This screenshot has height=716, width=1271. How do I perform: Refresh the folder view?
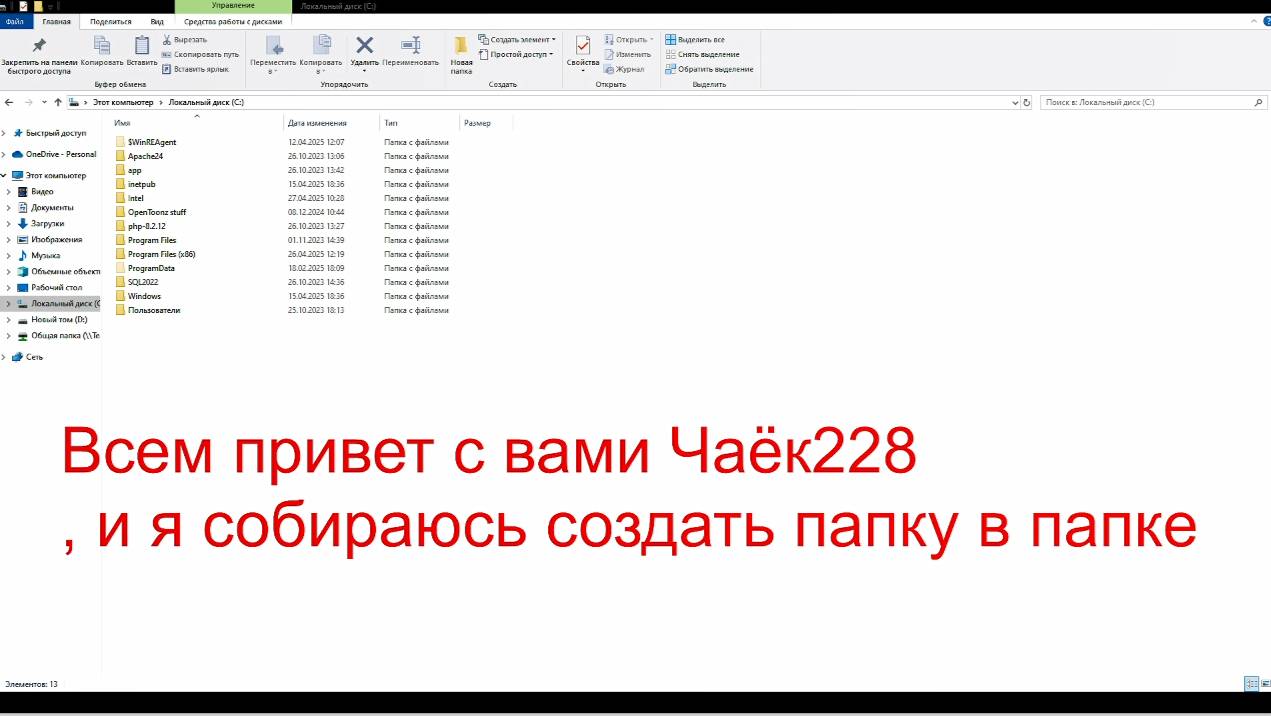click(x=1027, y=102)
